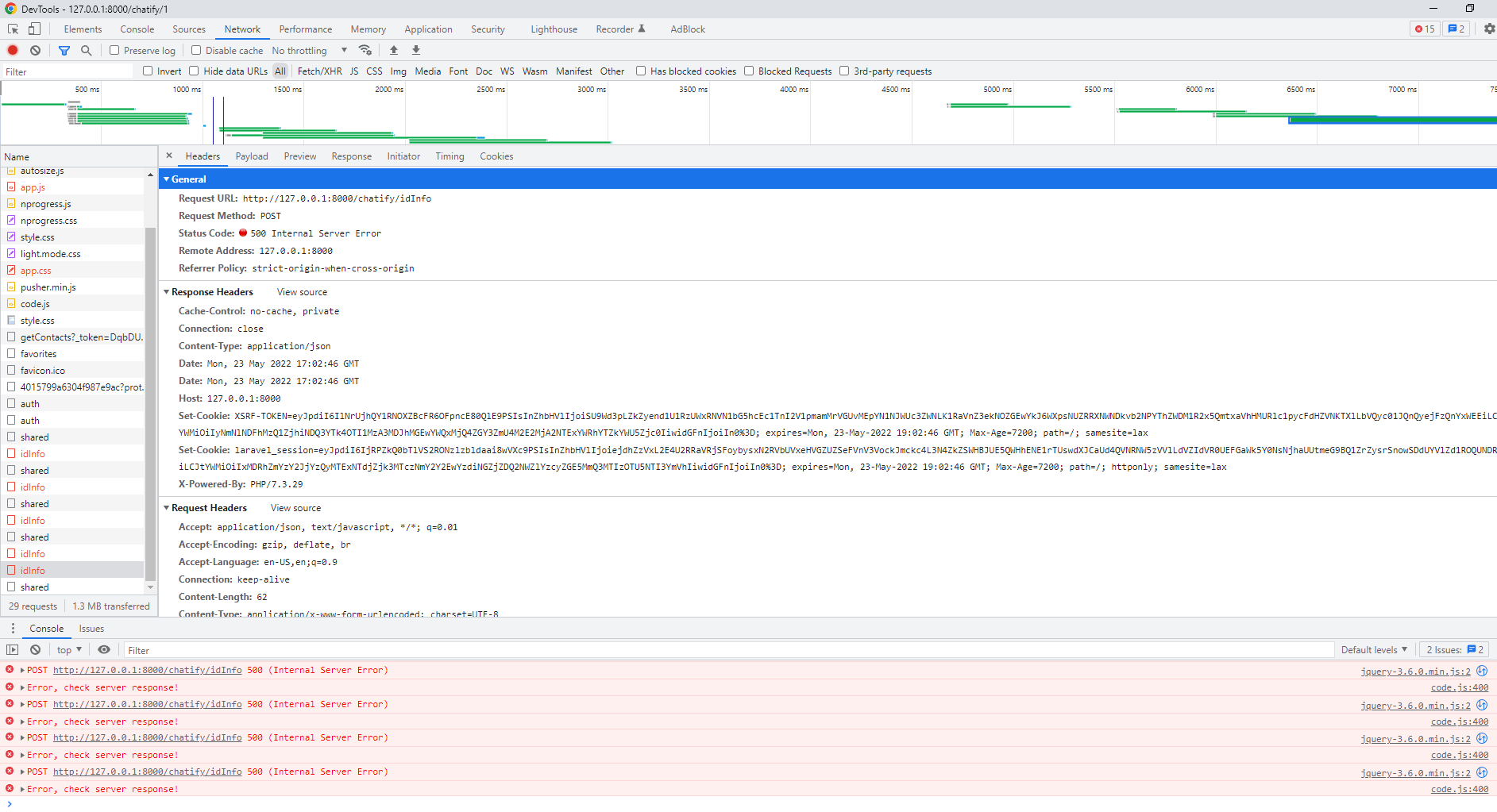This screenshot has width=1497, height=812.
Task: Enable Preserve log
Action: click(x=114, y=50)
